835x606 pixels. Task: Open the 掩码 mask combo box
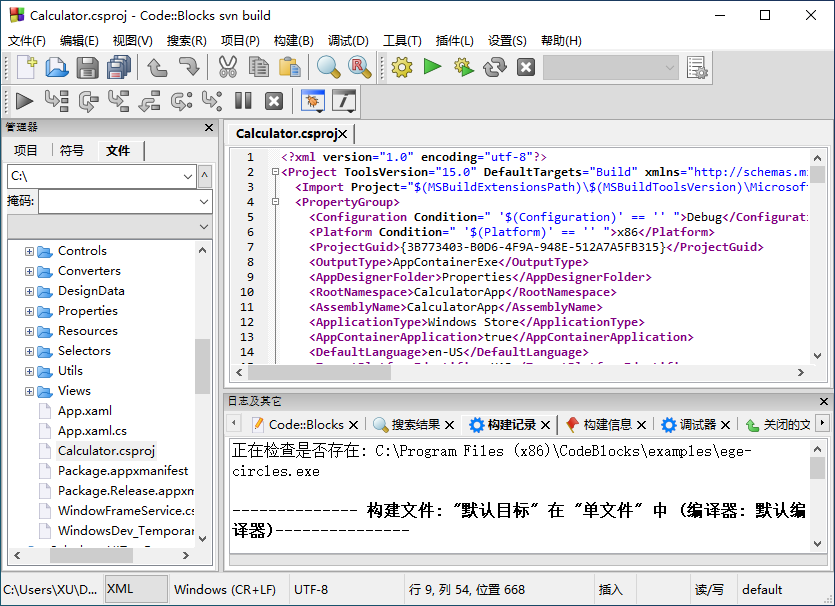[203, 202]
